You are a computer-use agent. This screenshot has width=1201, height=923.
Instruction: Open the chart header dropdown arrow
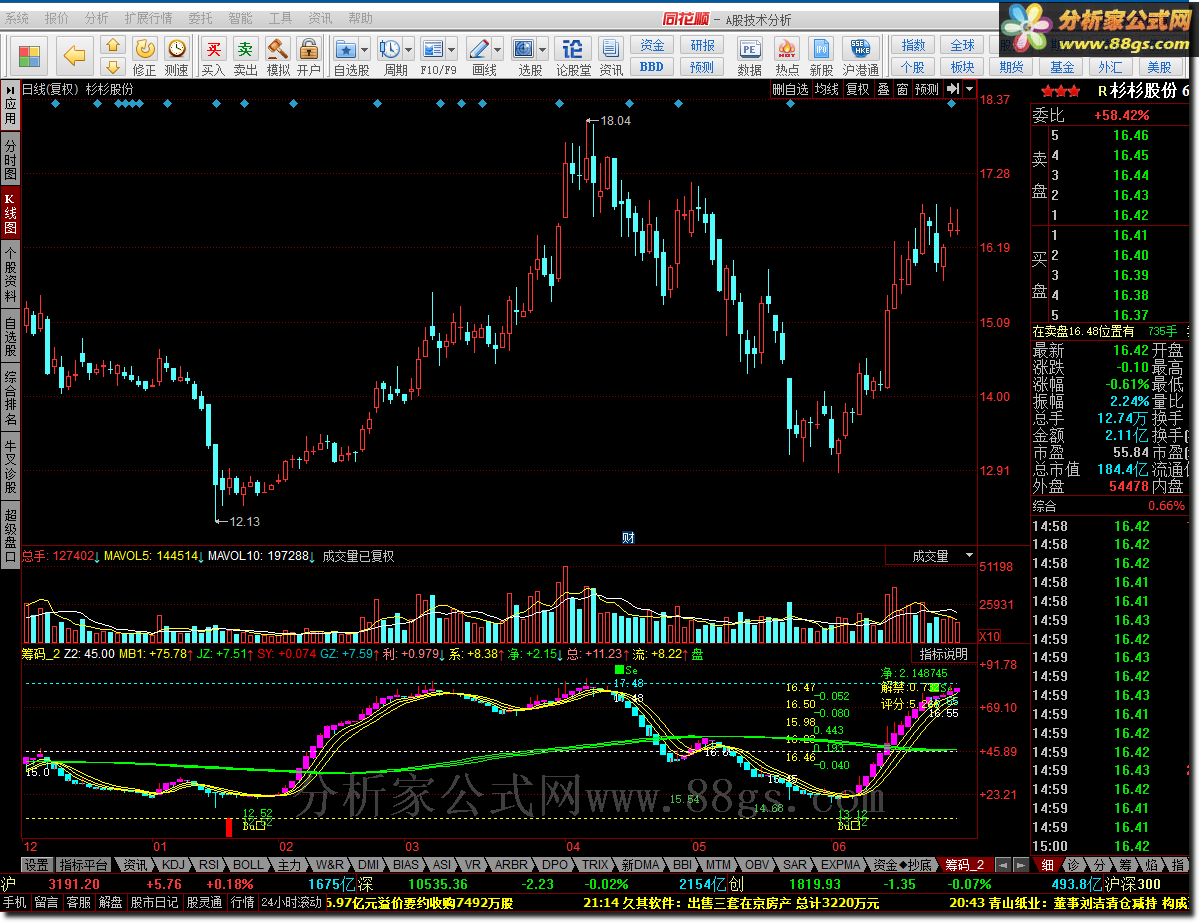(969, 89)
